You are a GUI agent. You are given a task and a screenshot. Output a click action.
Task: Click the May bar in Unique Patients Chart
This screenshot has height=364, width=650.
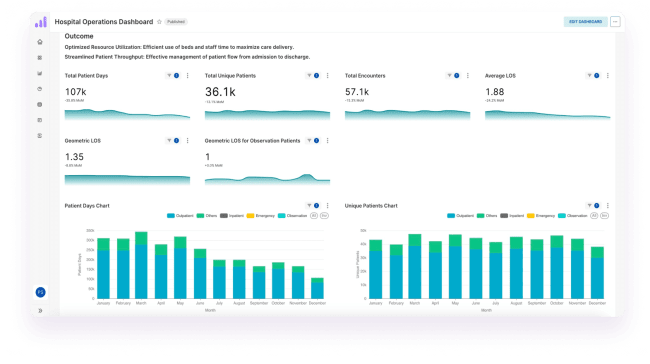point(455,267)
